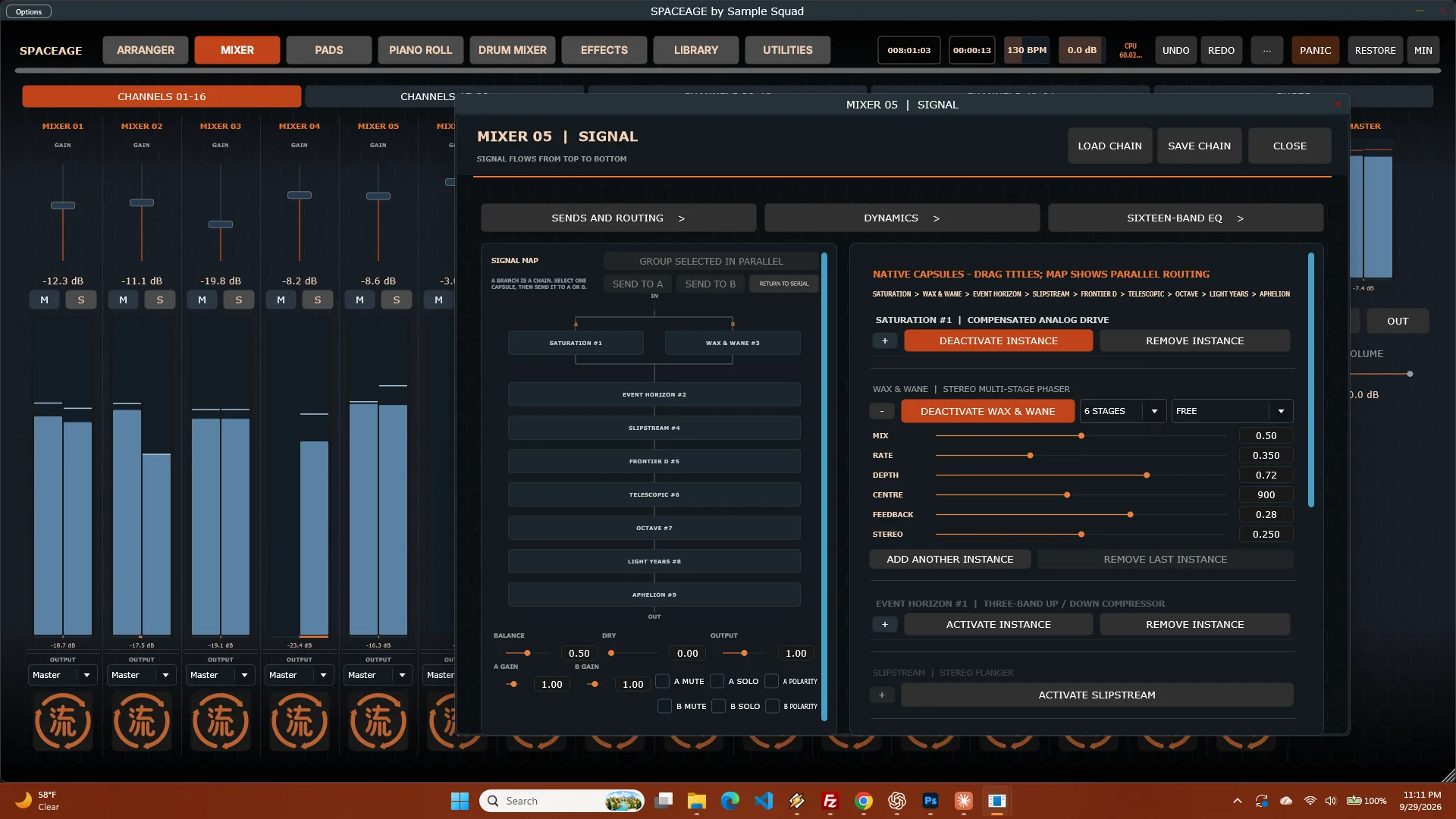Enable the B MUTE checkbox

pos(664,706)
